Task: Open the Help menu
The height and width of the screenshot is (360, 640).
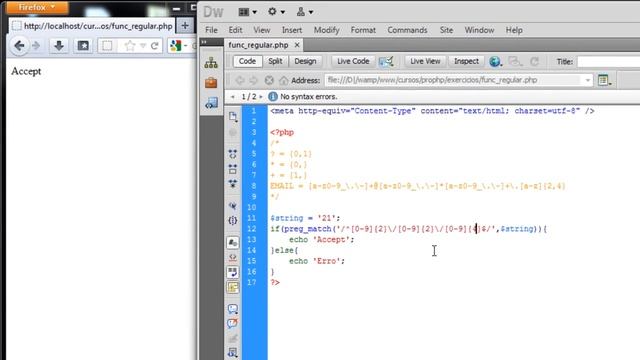Action: coord(514,30)
